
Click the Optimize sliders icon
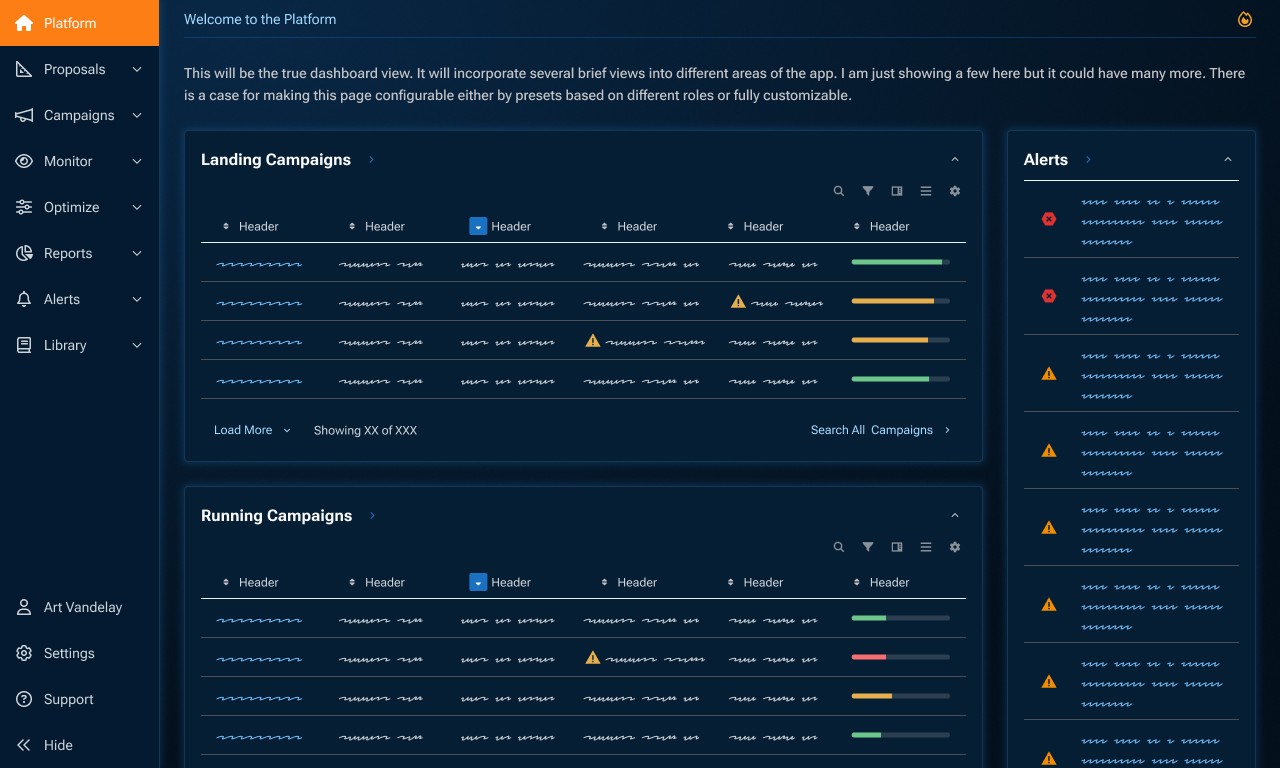point(24,207)
